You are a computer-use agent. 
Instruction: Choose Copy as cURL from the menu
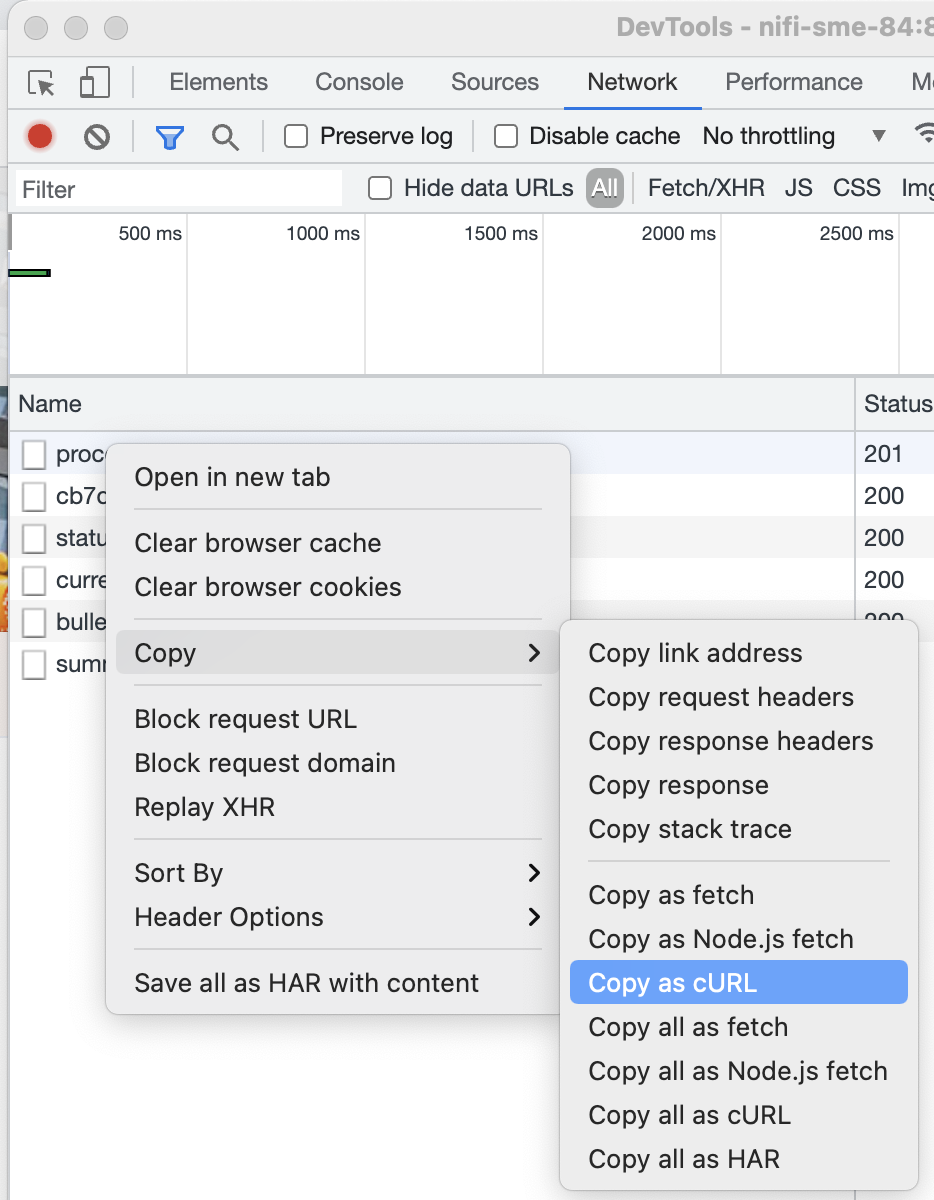coord(738,982)
